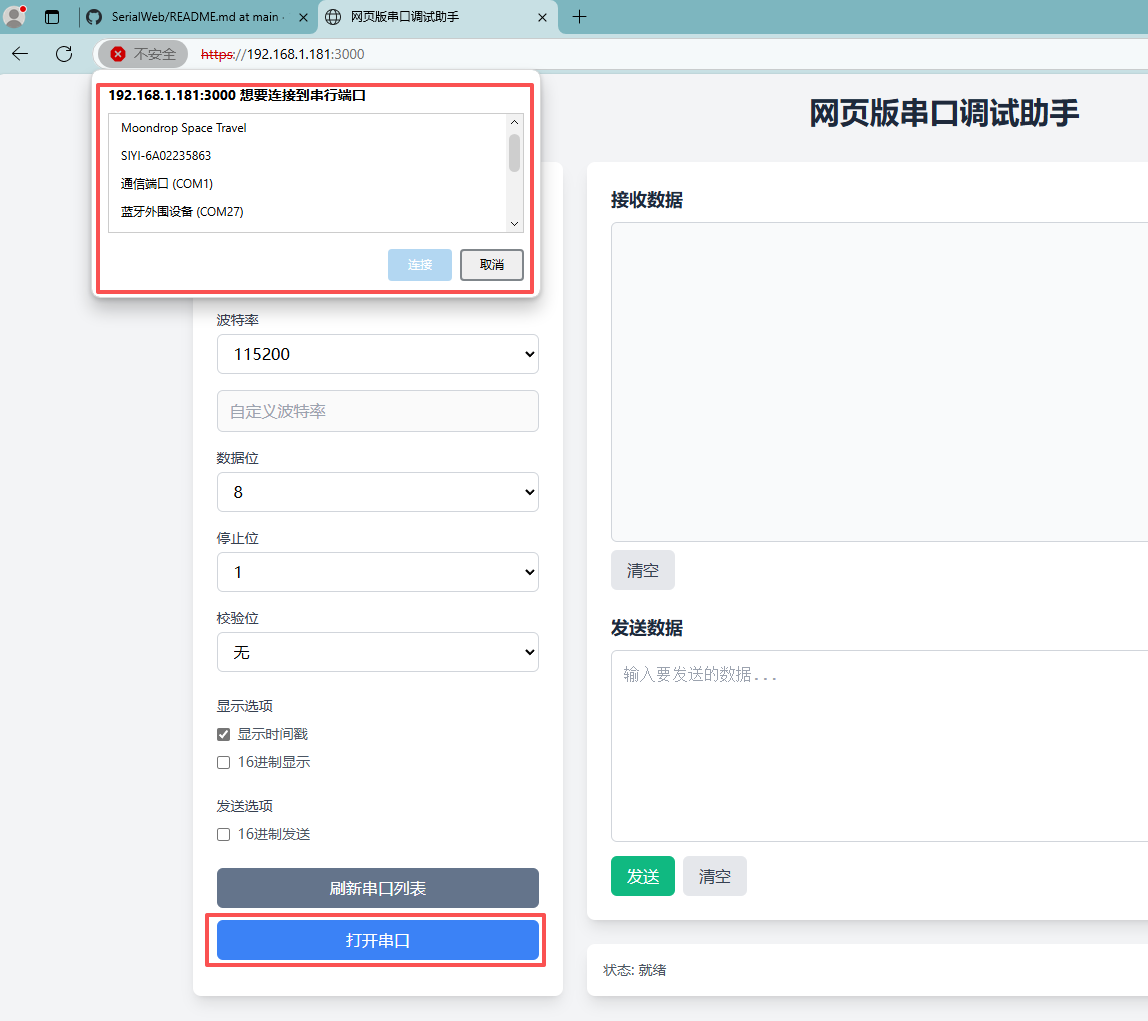Open the 波特率 115200 dropdown
The width and height of the screenshot is (1148, 1021).
[x=378, y=354]
